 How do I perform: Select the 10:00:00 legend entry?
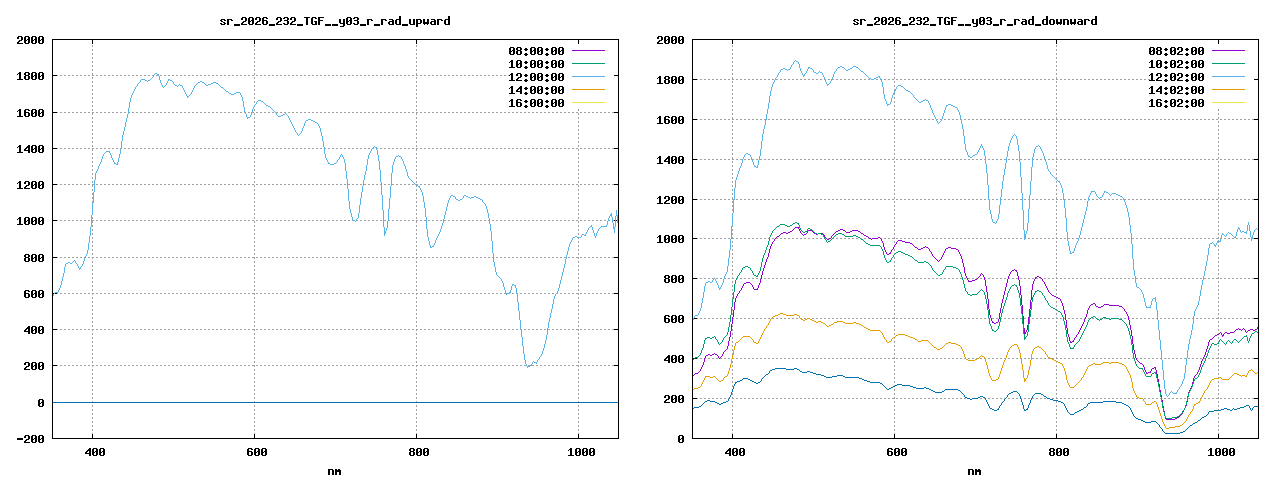click(536, 63)
